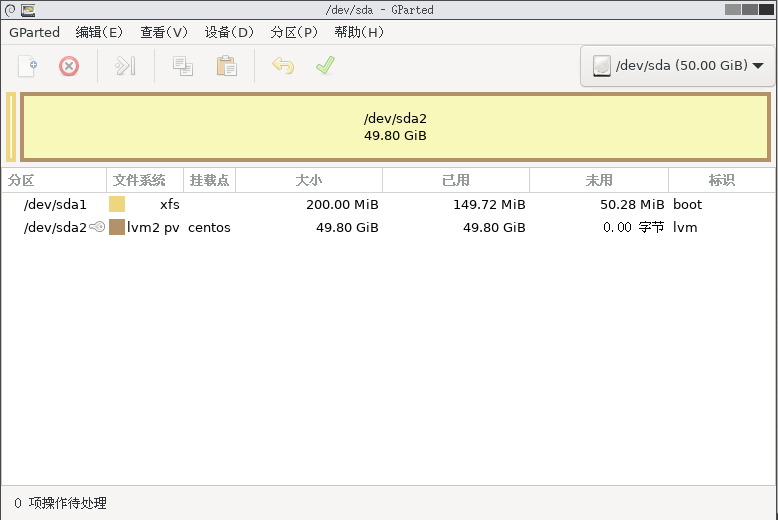This screenshot has width=778, height=520.
Task: Click the swirl system icon in title bar
Action: tap(10, 9)
